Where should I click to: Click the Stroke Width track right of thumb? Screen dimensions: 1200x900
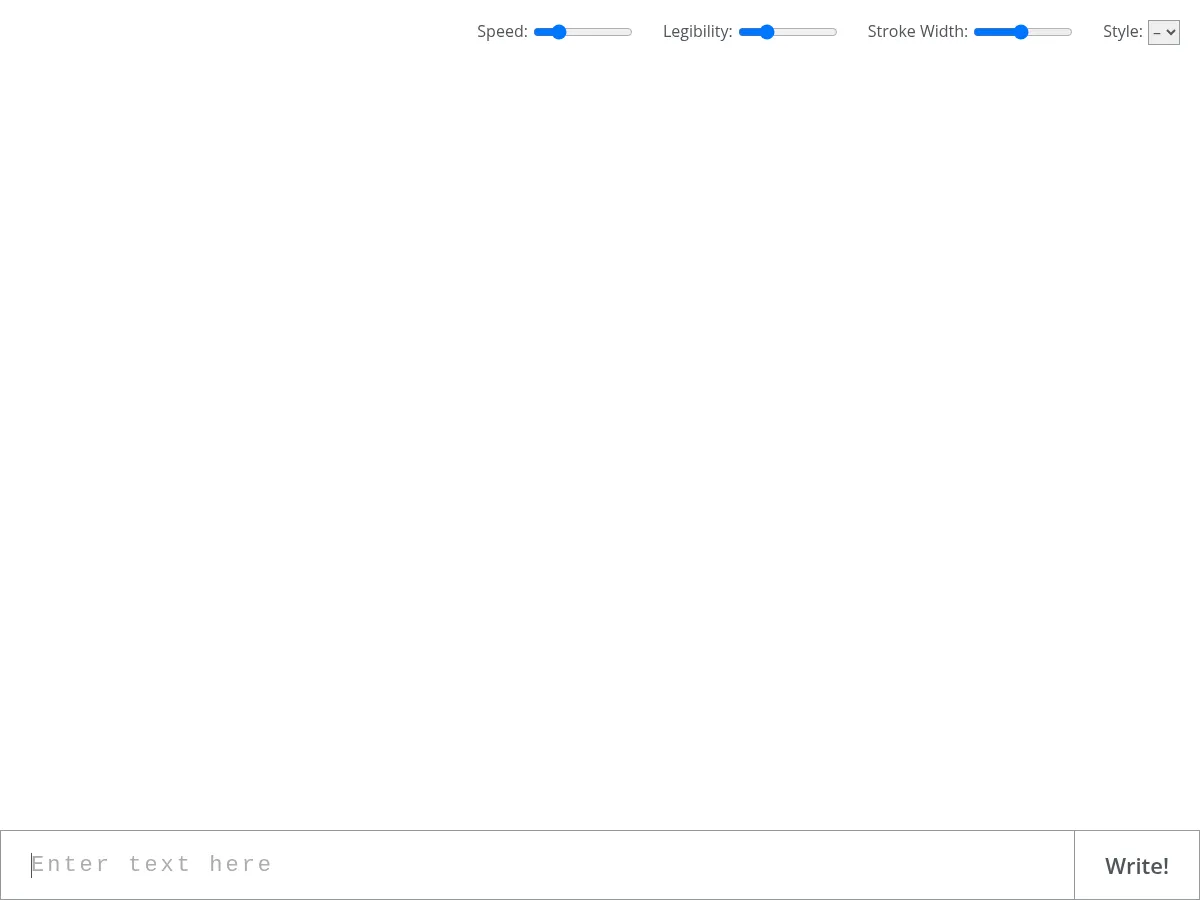[x=1050, y=32]
